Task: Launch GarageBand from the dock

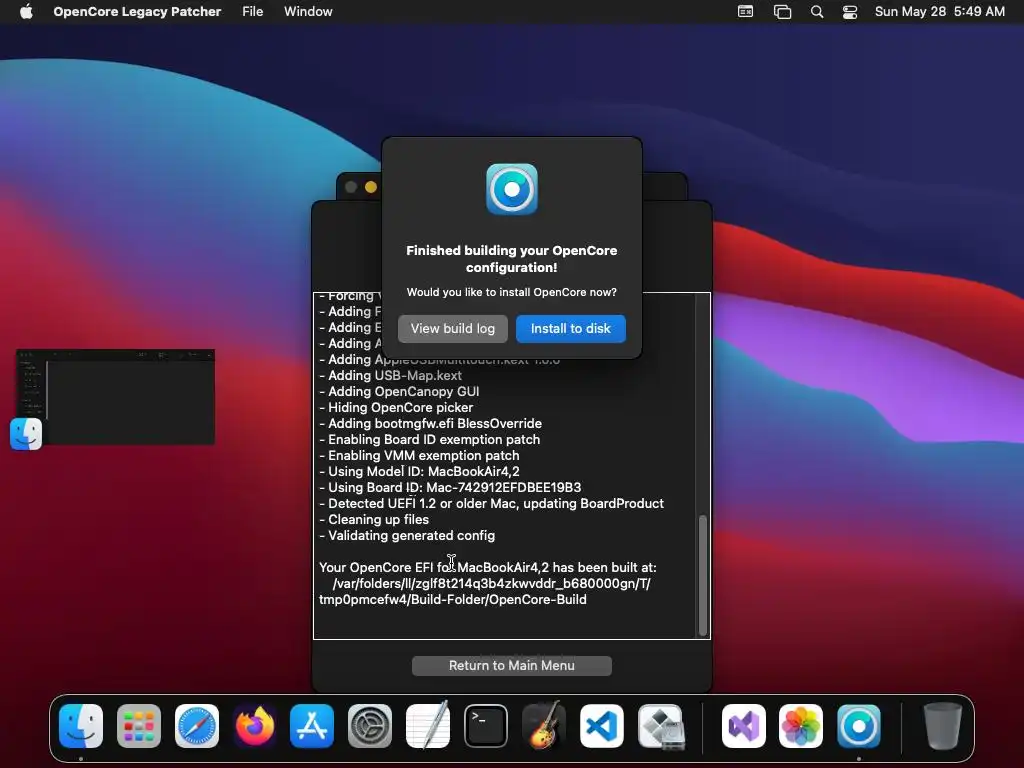Action: click(544, 726)
